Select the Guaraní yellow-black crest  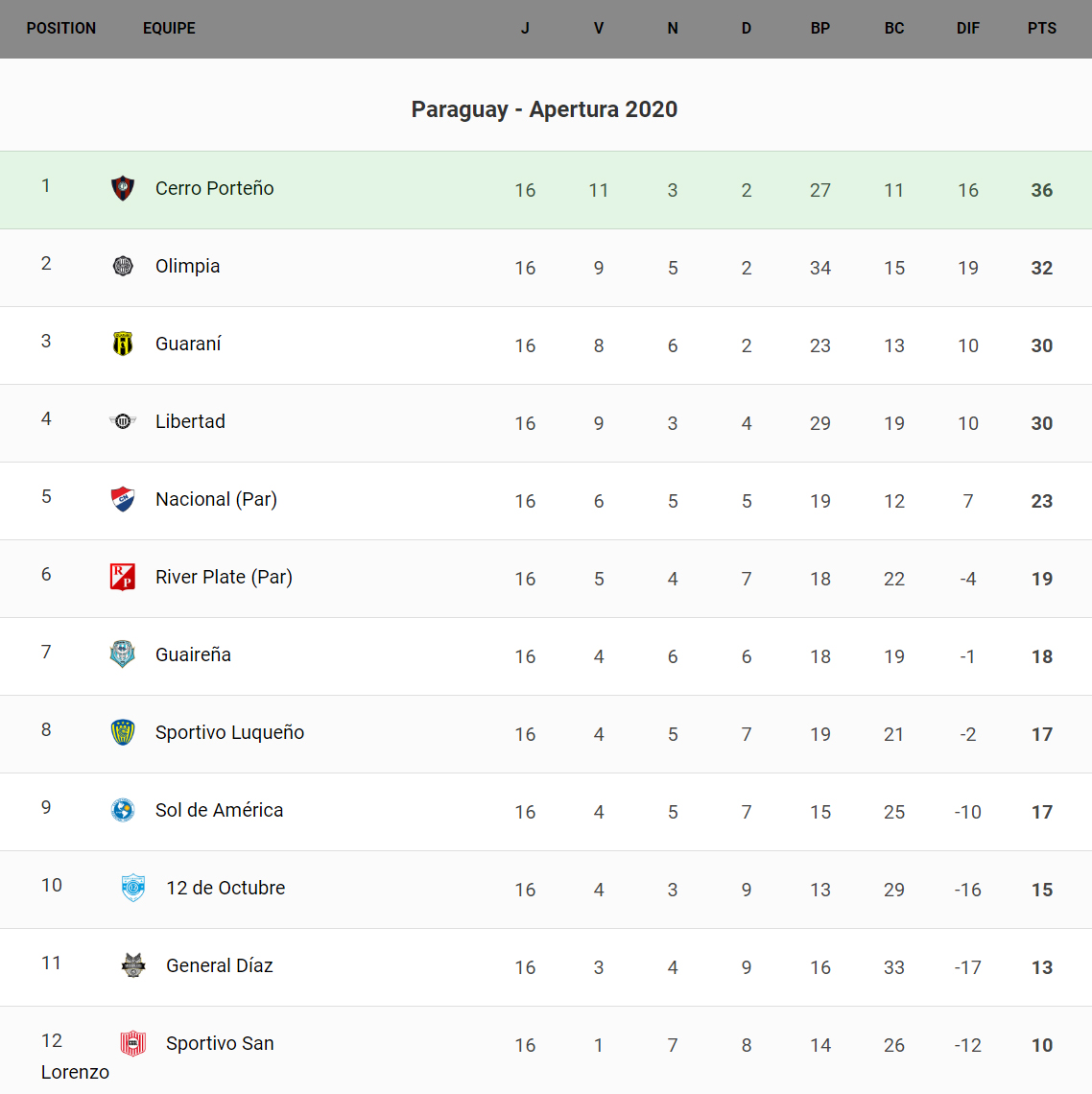click(123, 344)
